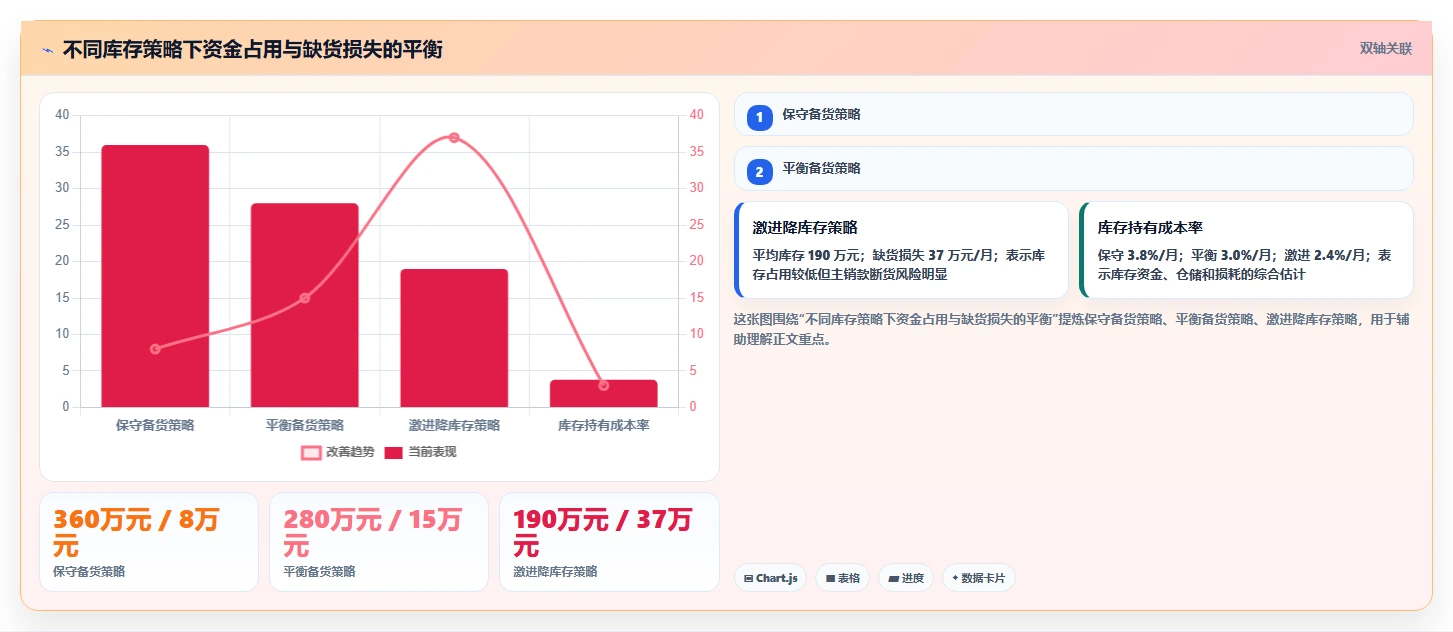The height and width of the screenshot is (632, 1453).
Task: Click the lightning icon beside the title
Action: (47, 49)
